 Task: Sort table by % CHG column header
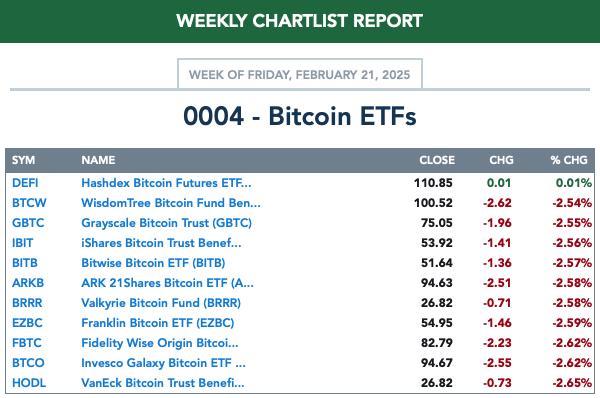point(569,160)
